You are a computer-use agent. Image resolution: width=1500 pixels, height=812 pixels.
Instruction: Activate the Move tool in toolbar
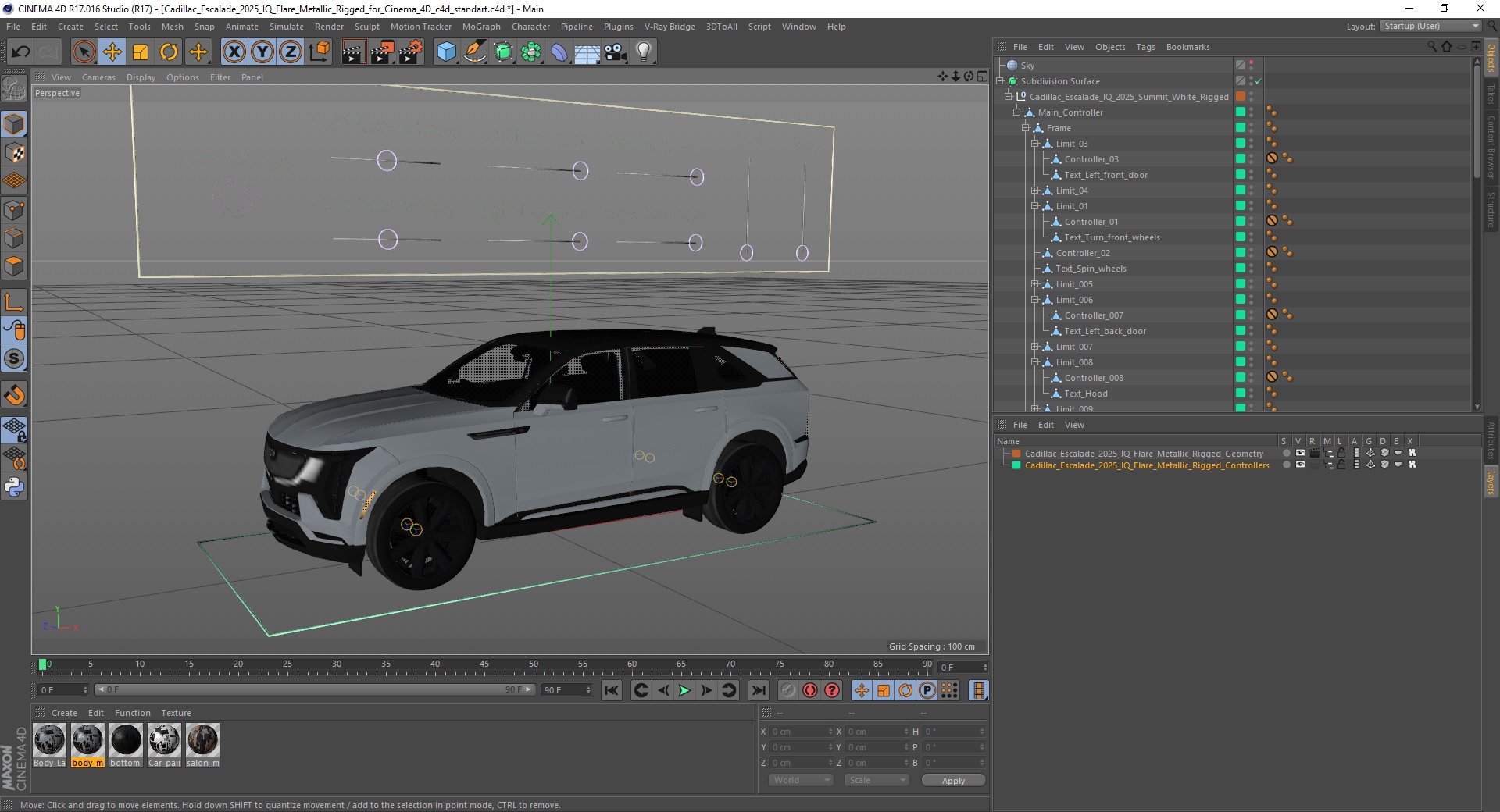(112, 52)
